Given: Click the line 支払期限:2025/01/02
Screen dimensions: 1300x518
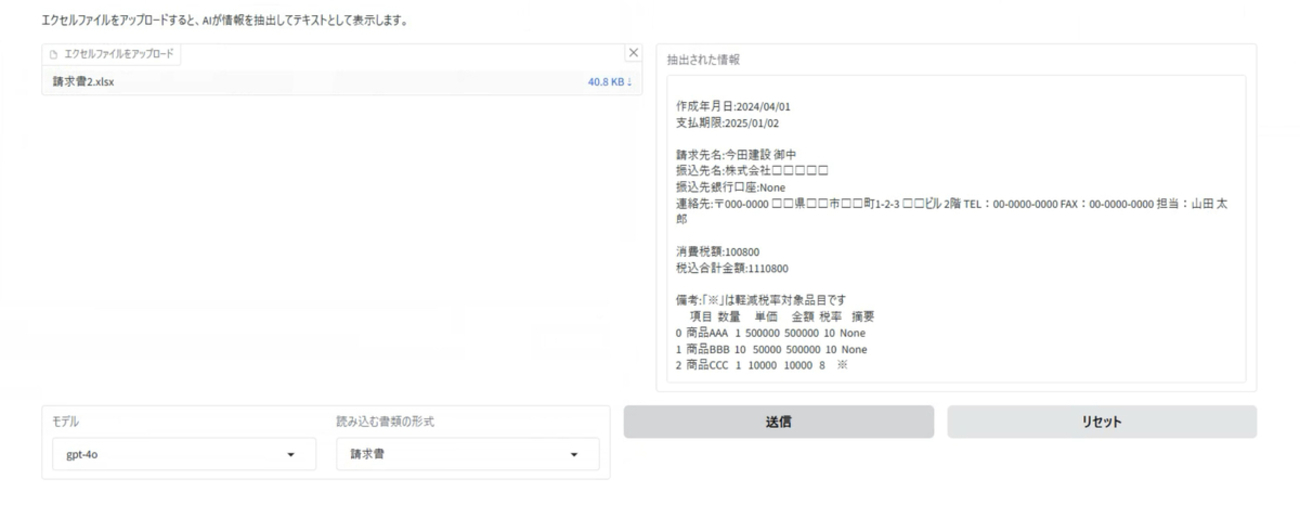Looking at the screenshot, I should tap(727, 122).
